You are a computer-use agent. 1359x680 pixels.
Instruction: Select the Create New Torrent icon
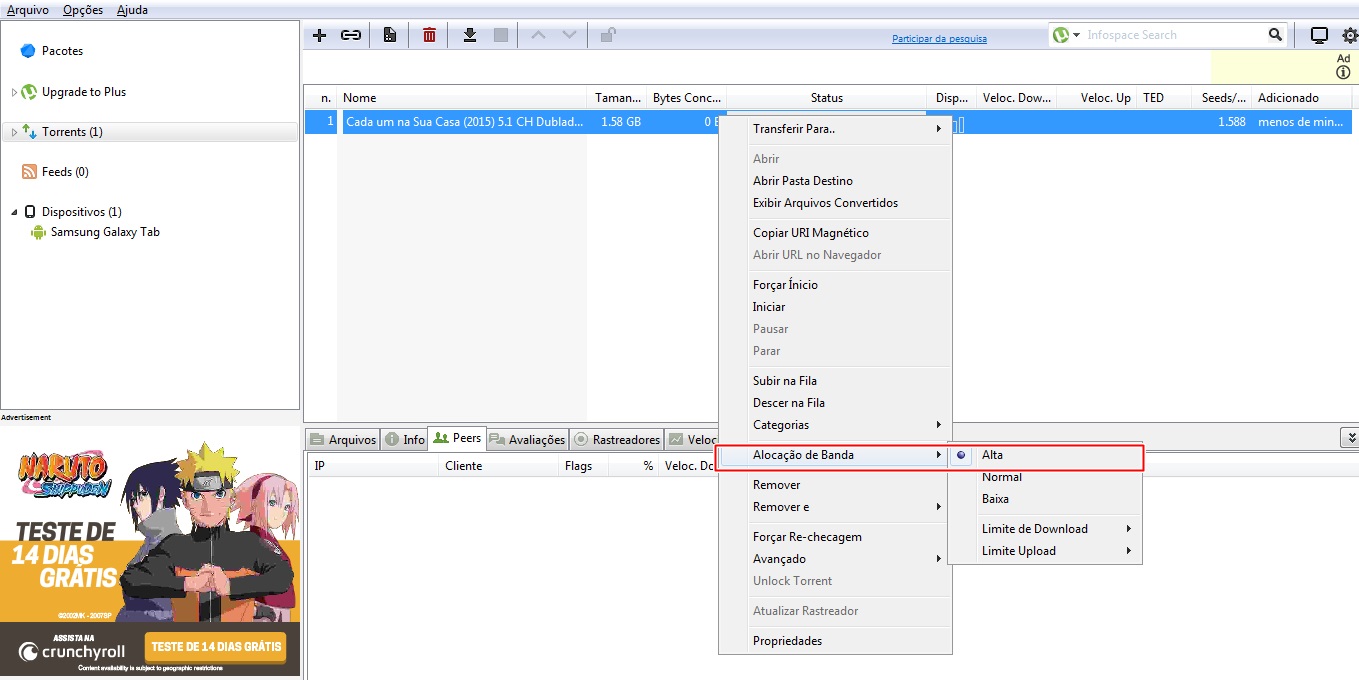pyautogui.click(x=389, y=34)
